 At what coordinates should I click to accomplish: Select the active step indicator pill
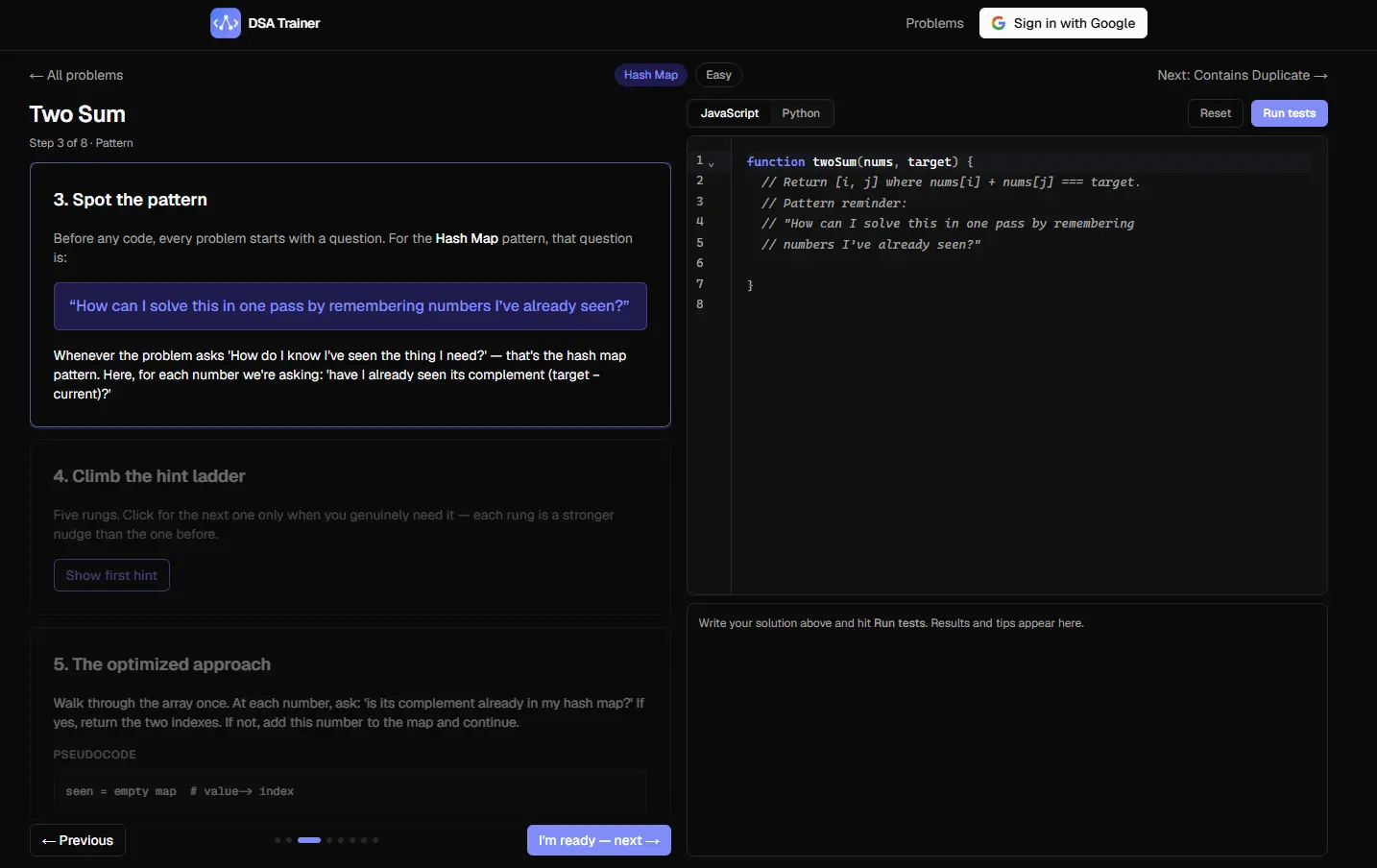coord(309,840)
